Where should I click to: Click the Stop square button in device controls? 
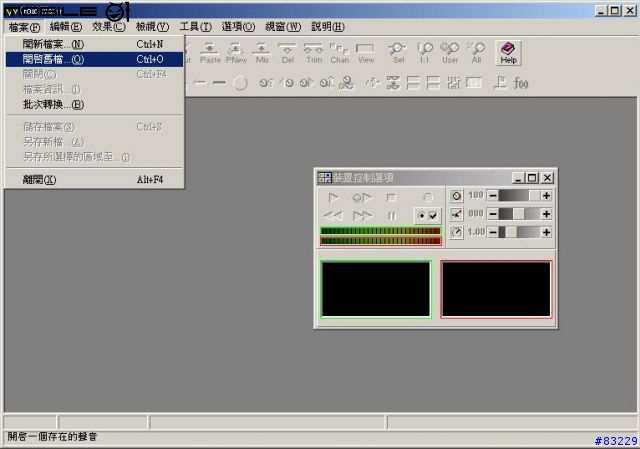coord(391,198)
